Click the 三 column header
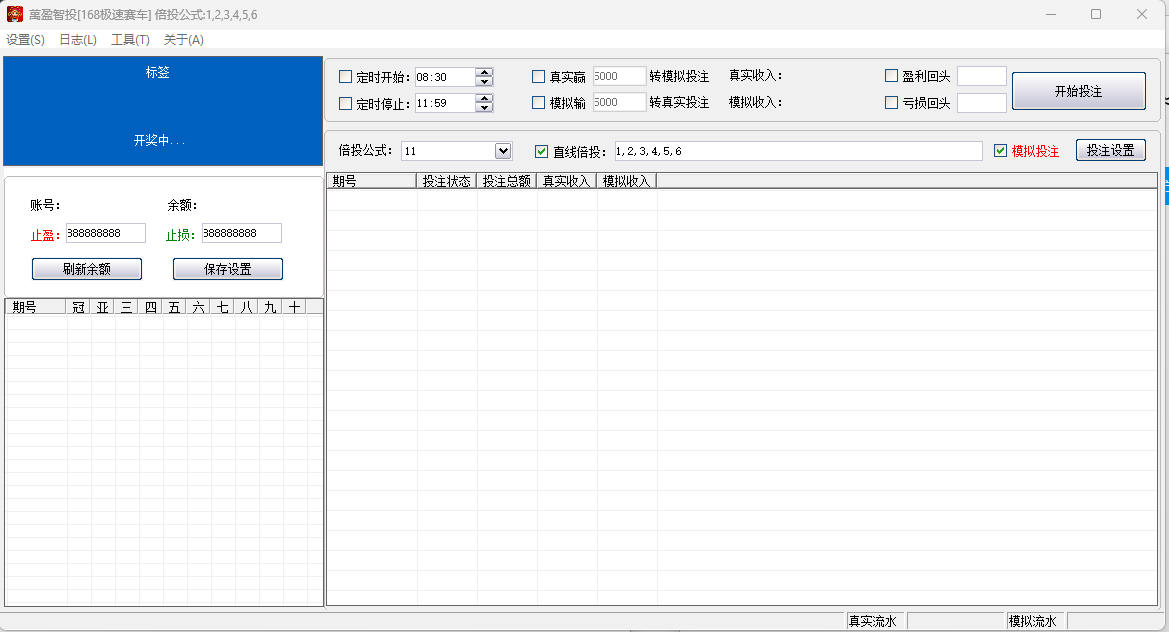This screenshot has height=632, width=1169. 126,306
